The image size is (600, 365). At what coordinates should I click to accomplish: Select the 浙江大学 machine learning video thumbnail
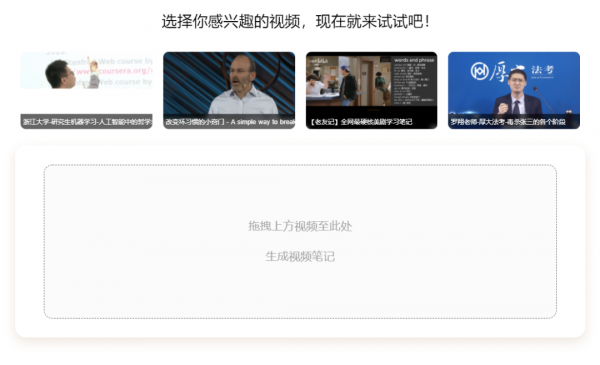(x=86, y=90)
